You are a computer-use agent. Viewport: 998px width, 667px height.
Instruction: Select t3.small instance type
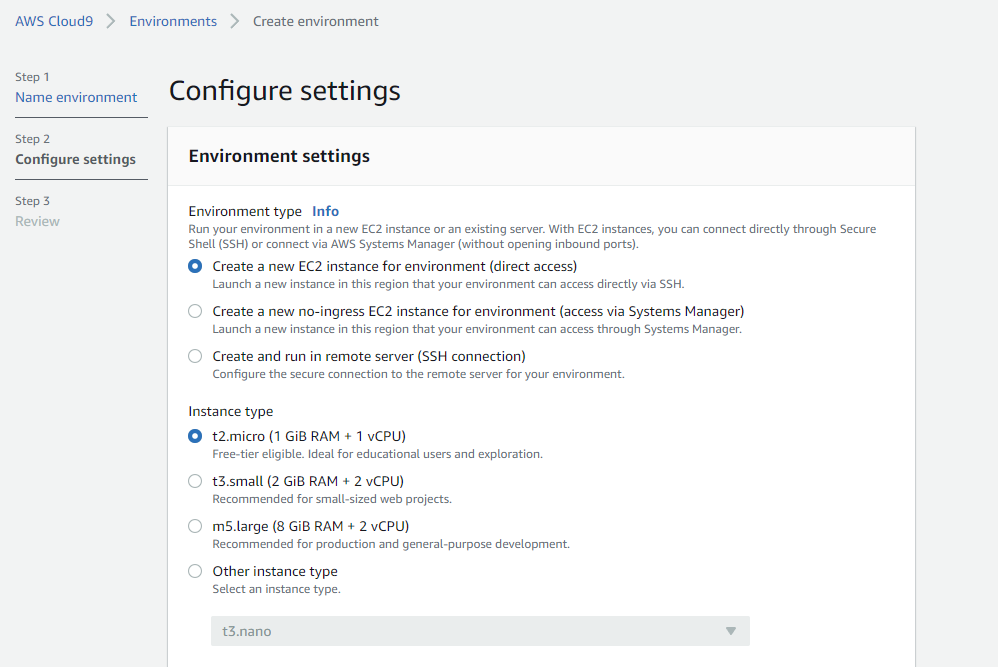tap(195, 481)
